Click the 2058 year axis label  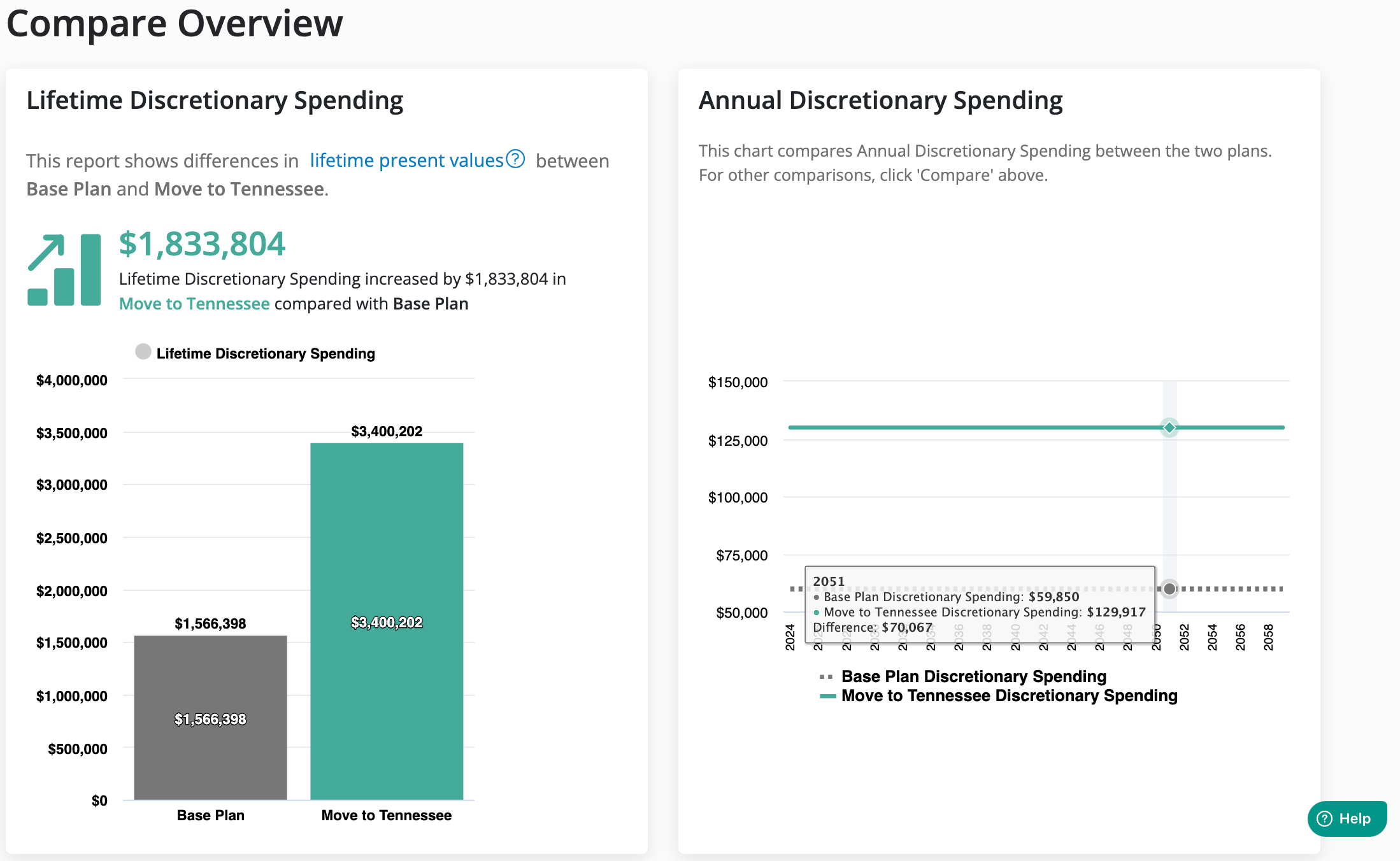[1268, 637]
